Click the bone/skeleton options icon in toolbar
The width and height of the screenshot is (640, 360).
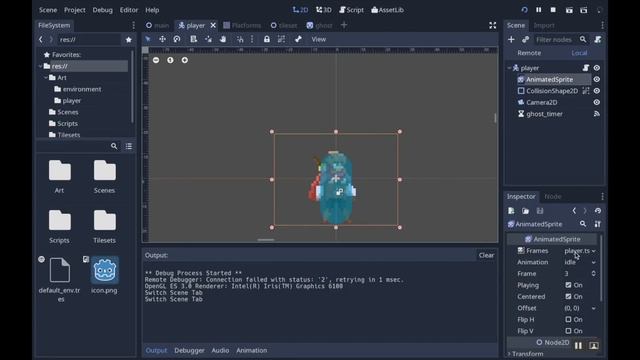[x=298, y=39]
